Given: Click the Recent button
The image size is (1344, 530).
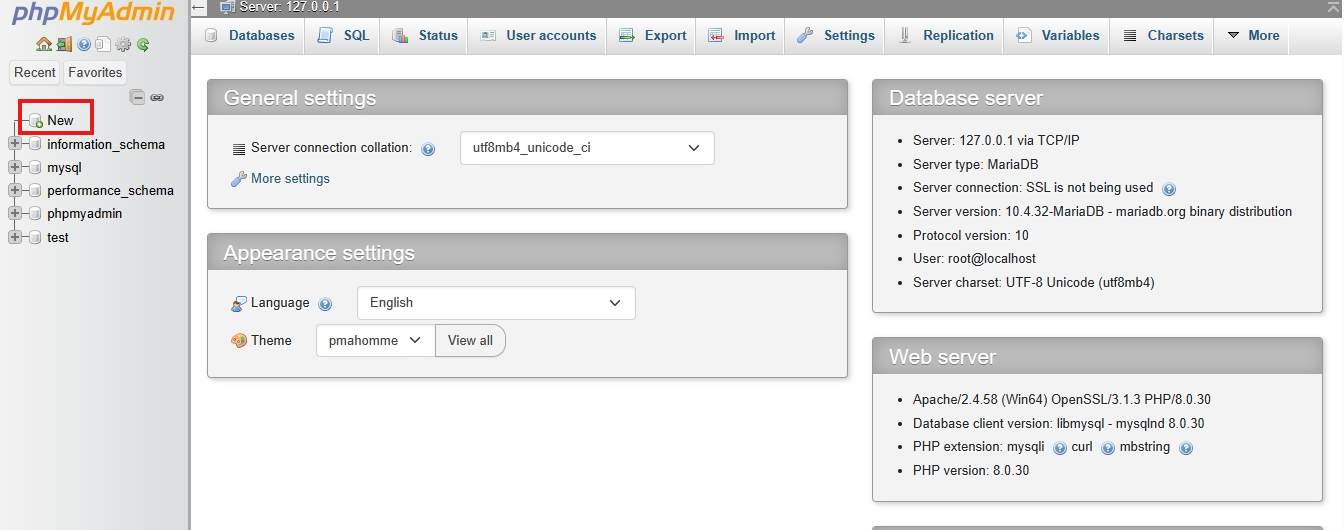Looking at the screenshot, I should 35,72.
